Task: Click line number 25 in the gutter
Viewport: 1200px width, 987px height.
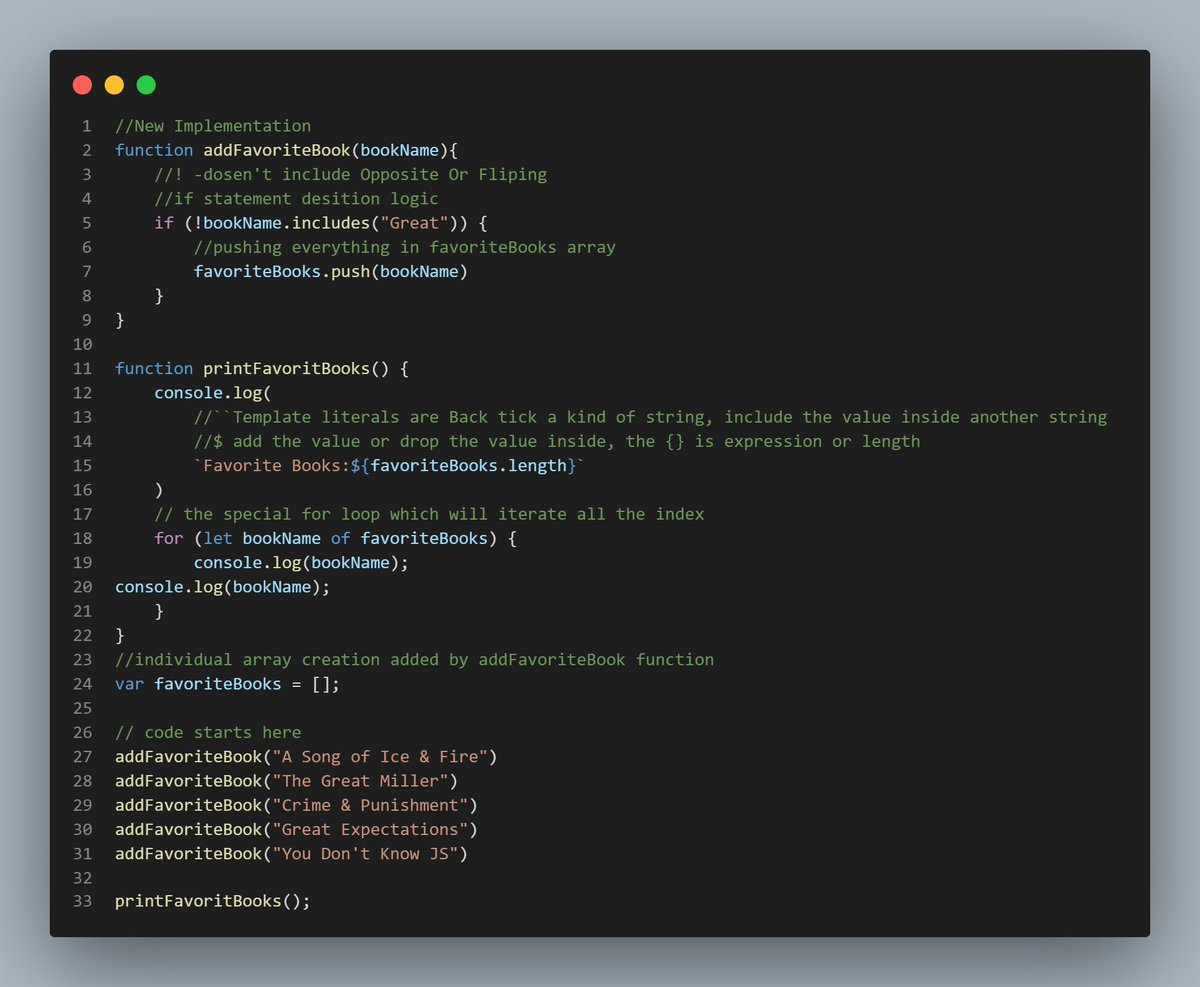Action: click(x=82, y=708)
